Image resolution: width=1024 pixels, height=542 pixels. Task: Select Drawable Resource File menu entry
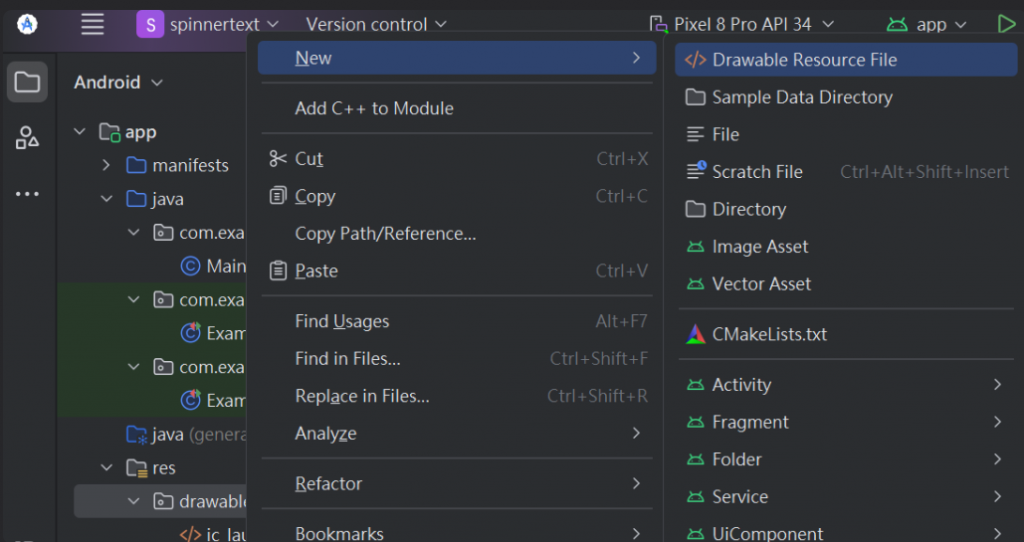tap(804, 60)
